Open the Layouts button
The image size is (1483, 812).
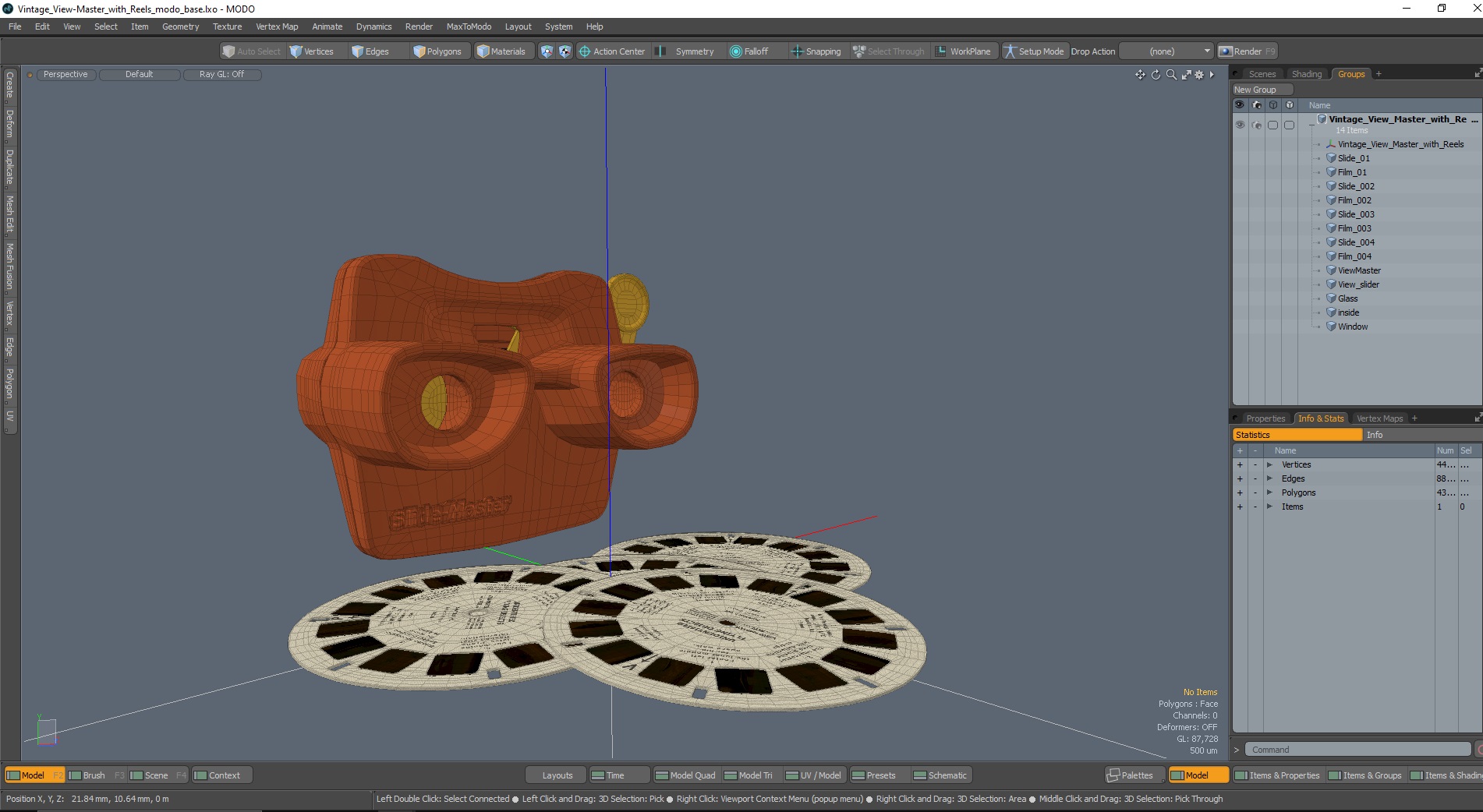click(557, 775)
